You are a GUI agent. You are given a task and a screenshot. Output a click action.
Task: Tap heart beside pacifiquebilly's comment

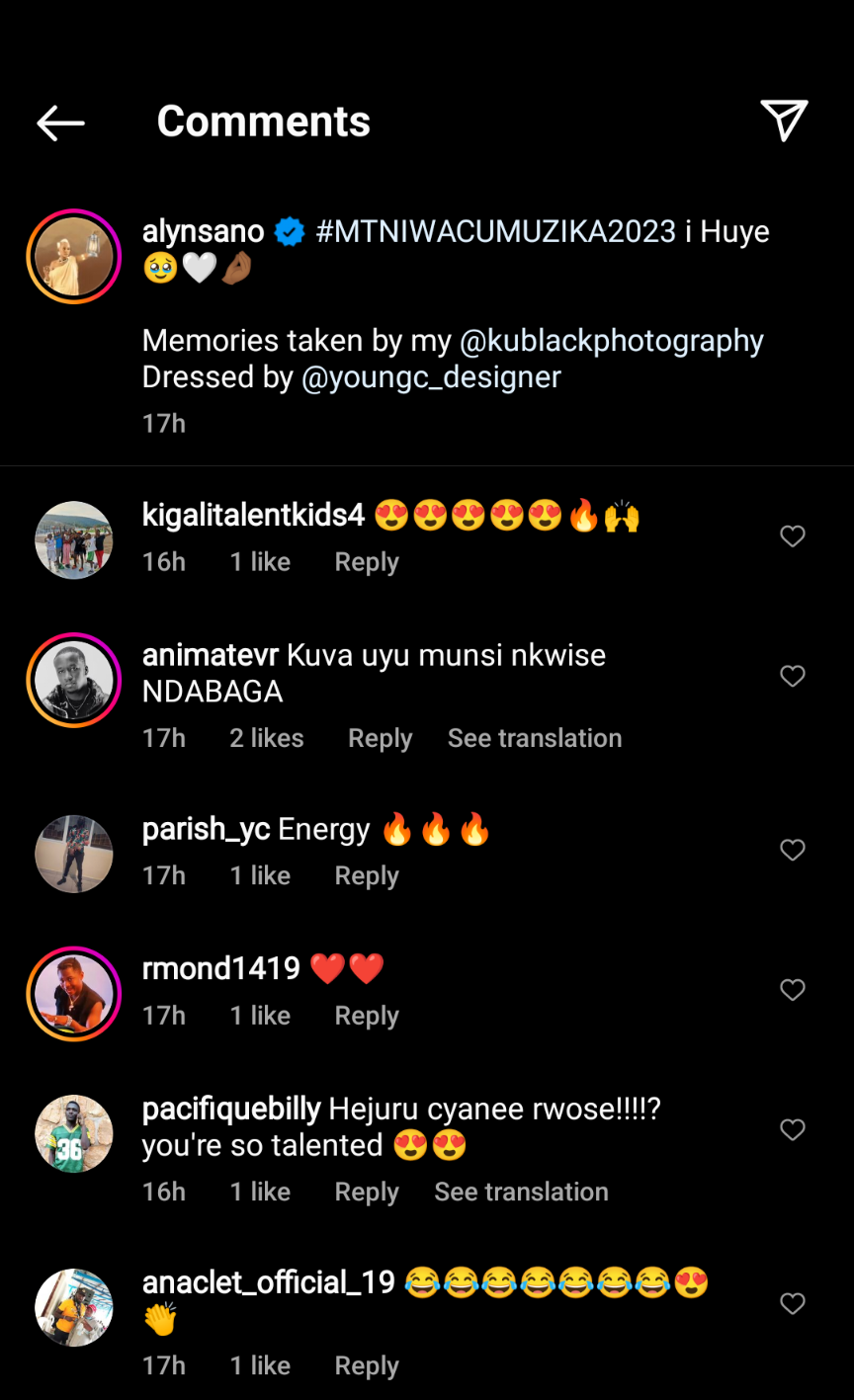tap(793, 1129)
